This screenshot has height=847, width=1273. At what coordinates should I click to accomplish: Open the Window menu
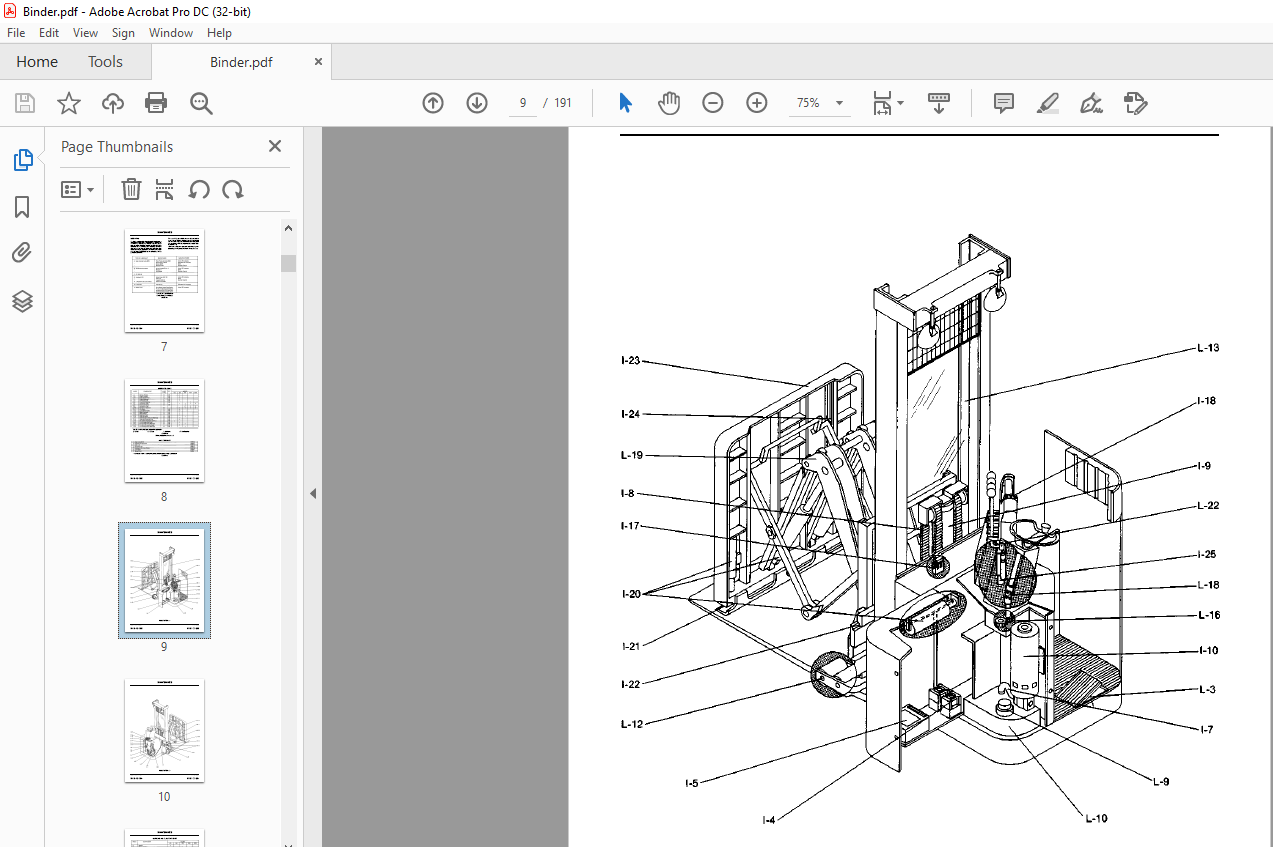(171, 33)
